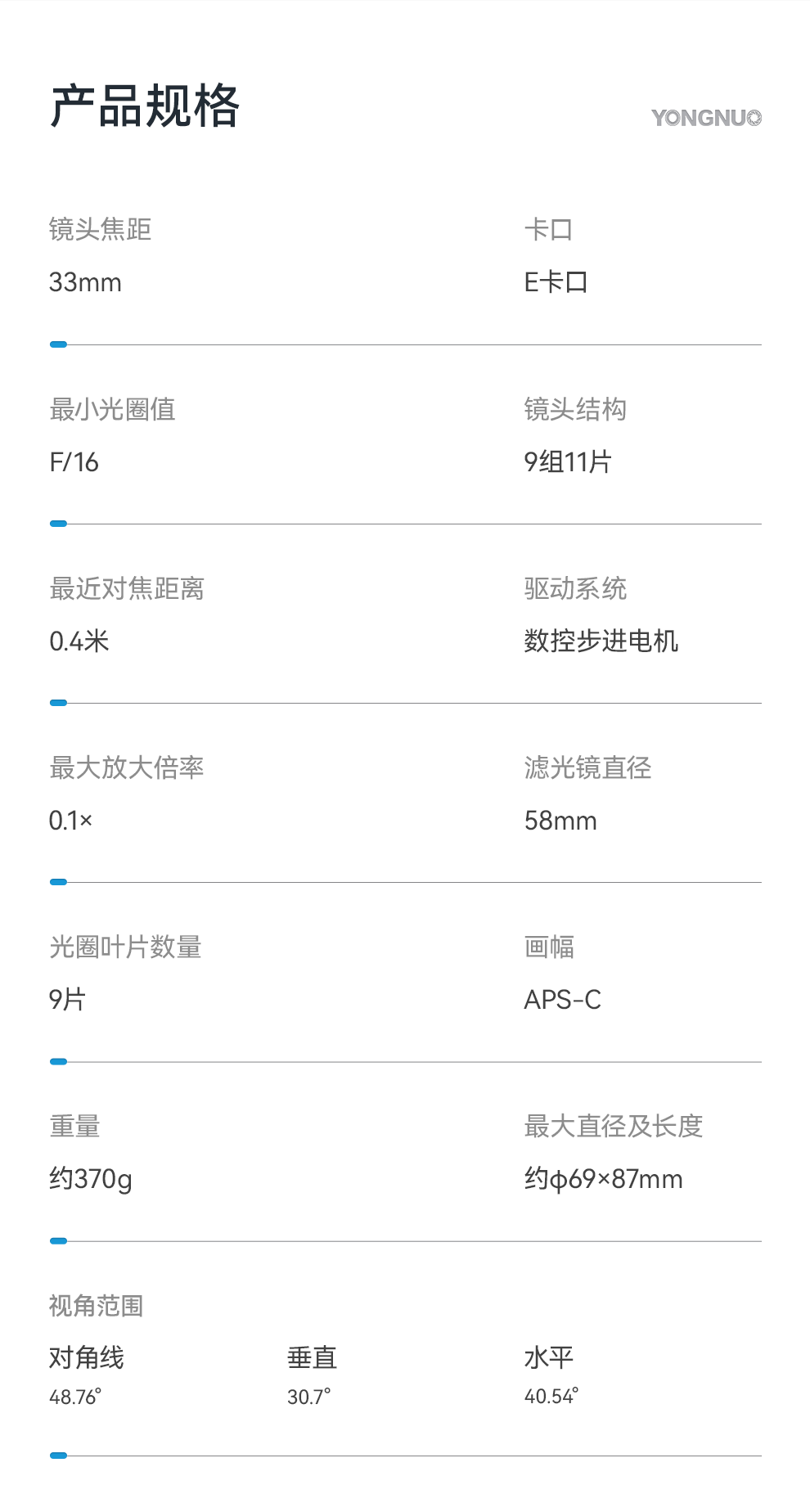
Task: Select the 镜头焦距 label
Action: coord(100,229)
